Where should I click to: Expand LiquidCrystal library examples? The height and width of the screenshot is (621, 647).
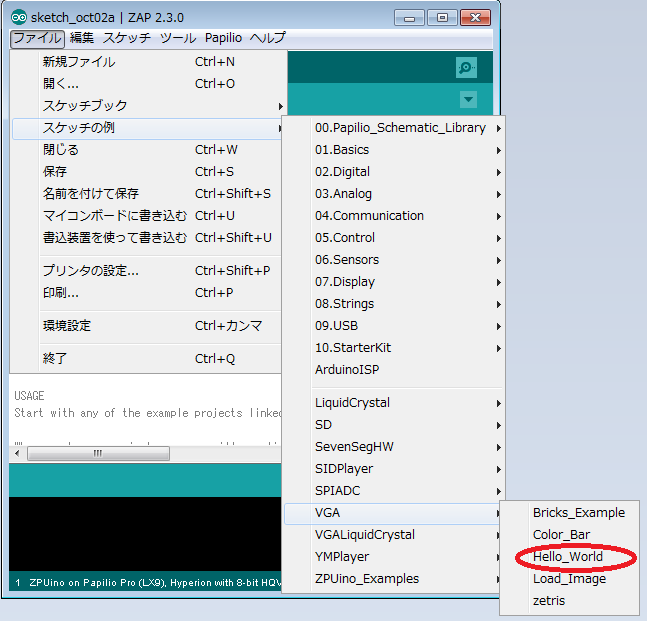click(394, 403)
